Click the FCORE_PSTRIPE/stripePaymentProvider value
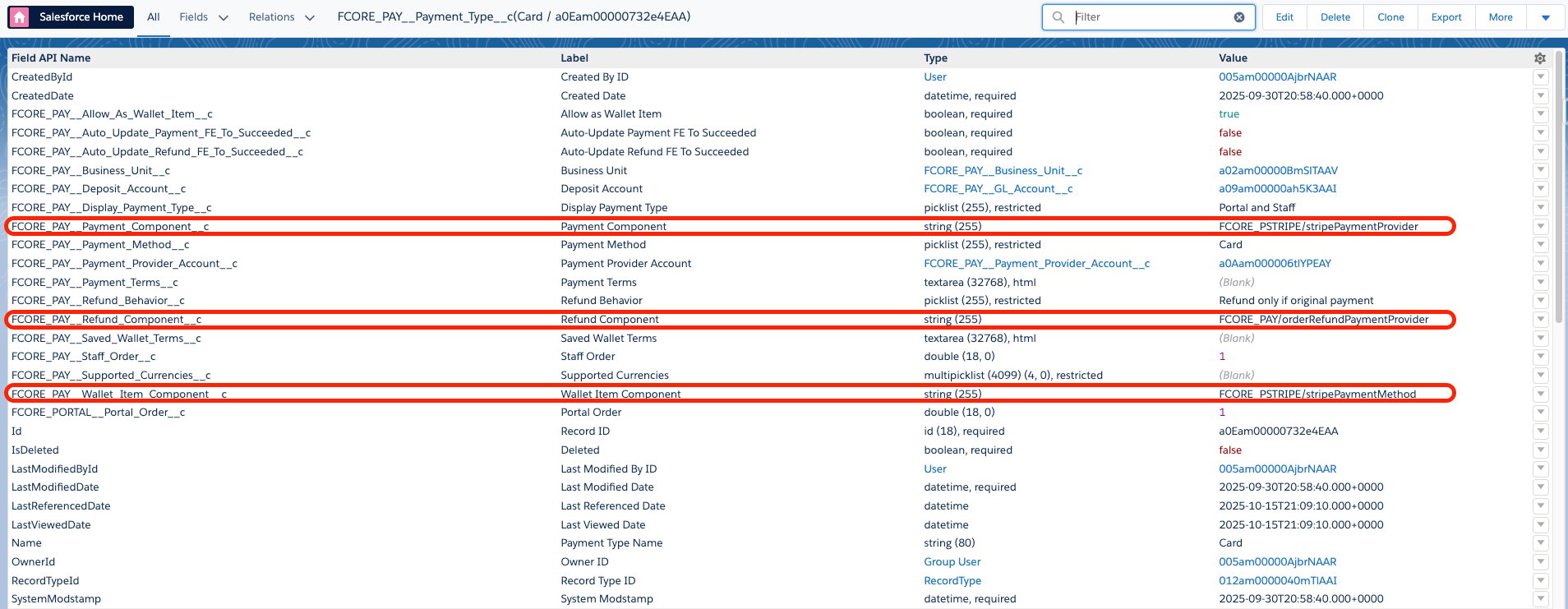 [1318, 227]
